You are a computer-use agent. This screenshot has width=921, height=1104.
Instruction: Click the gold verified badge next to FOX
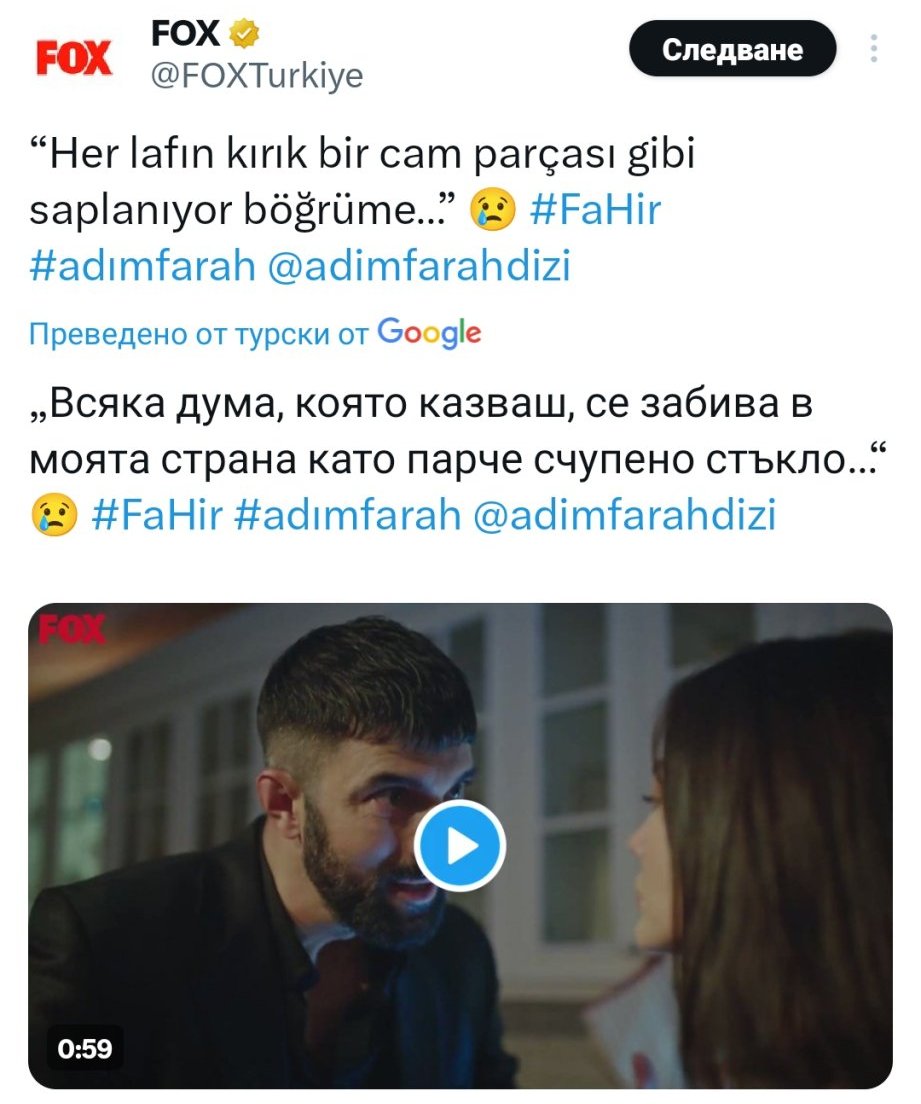coord(244,33)
